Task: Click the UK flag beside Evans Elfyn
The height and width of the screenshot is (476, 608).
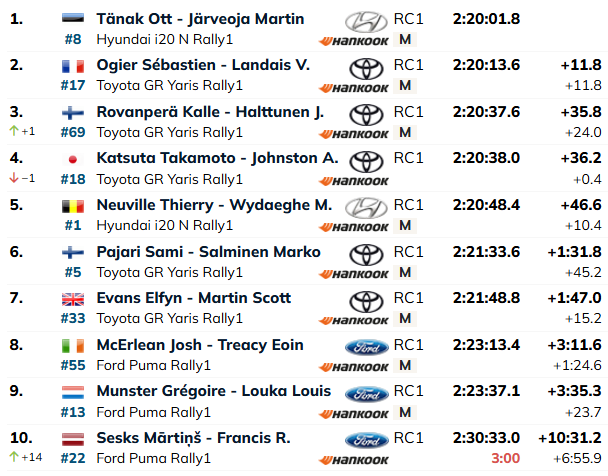Action: (73, 299)
